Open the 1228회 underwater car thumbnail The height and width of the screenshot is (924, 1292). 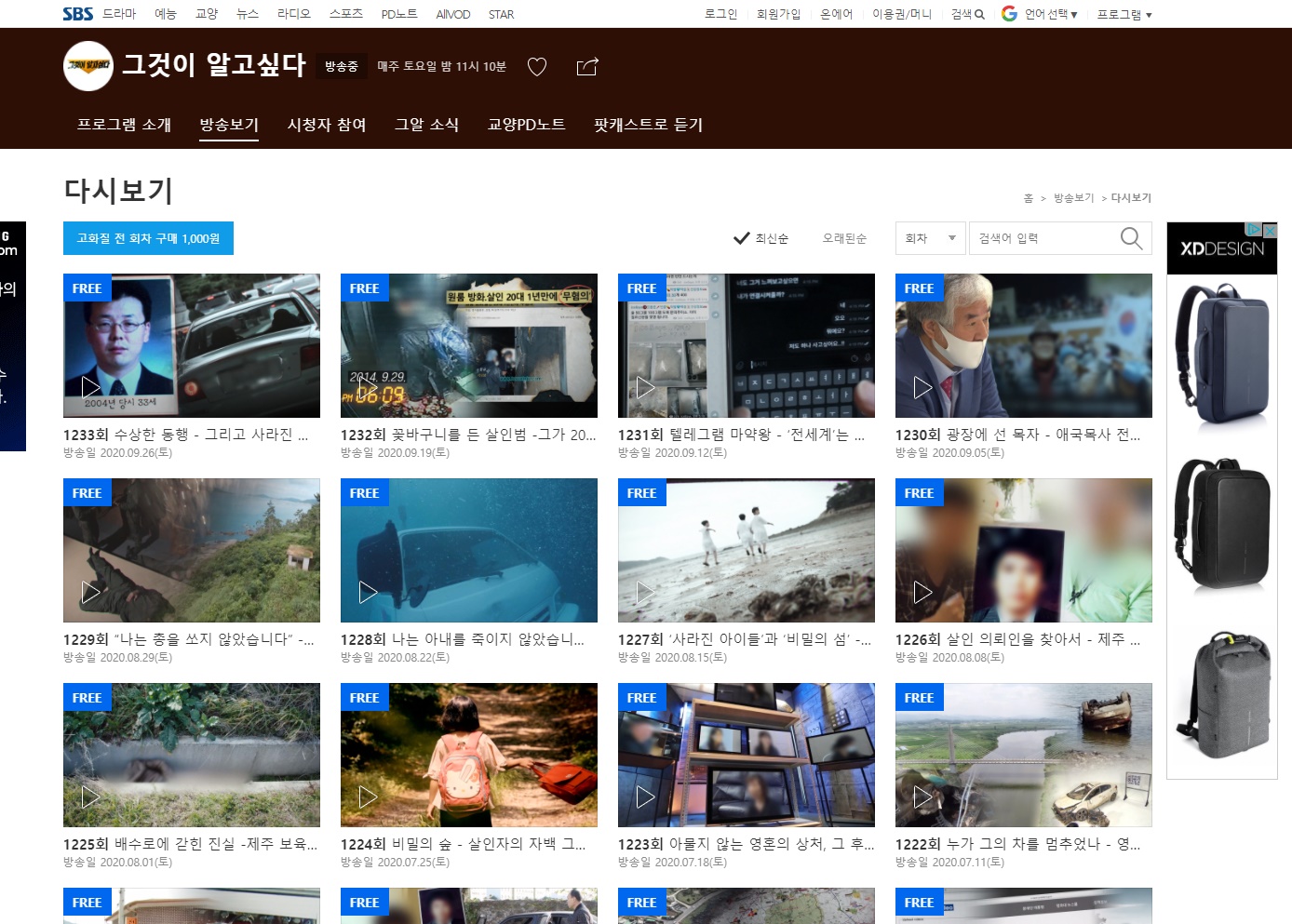pyautogui.click(x=469, y=550)
